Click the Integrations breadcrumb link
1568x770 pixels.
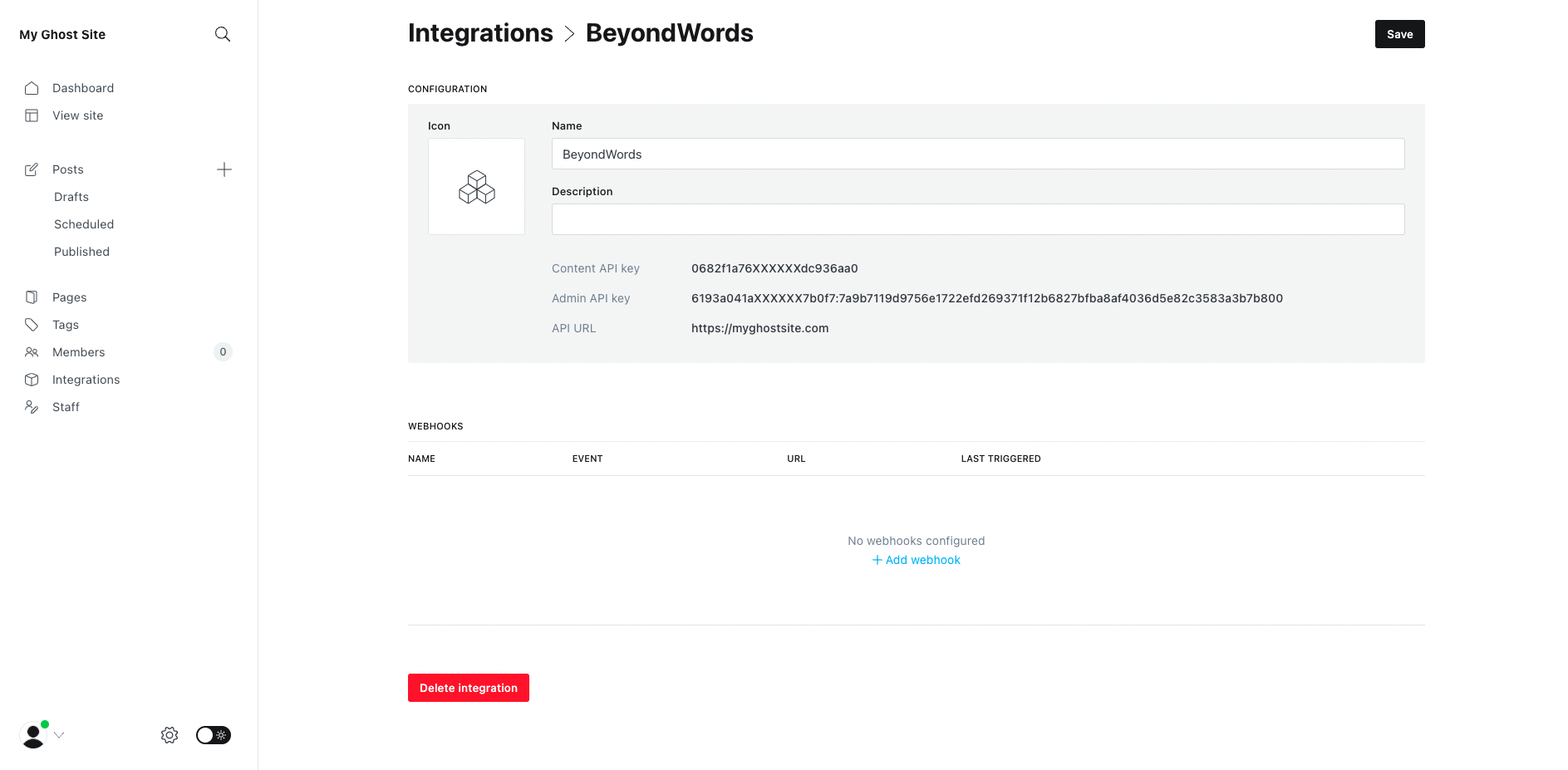[x=480, y=33]
